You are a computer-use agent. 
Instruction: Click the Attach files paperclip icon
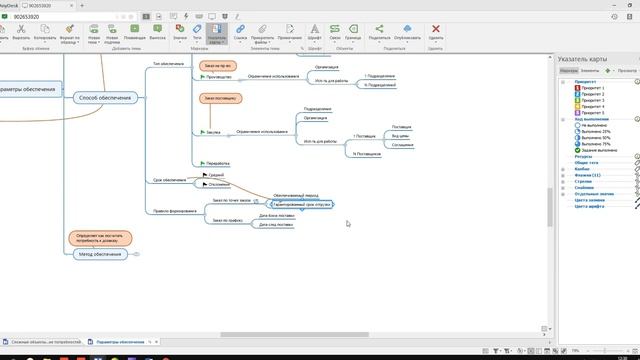(x=262, y=29)
